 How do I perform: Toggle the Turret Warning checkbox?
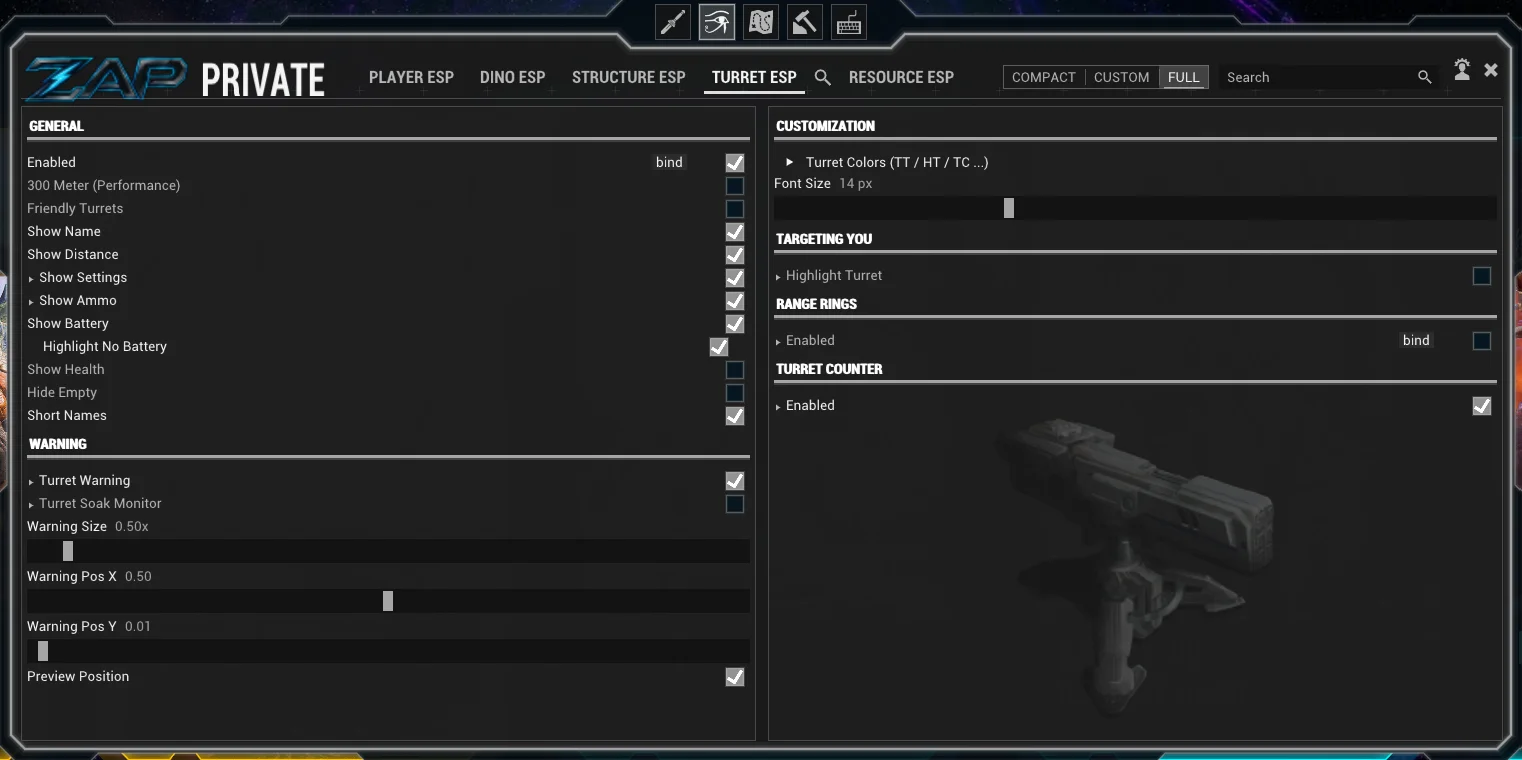click(x=735, y=480)
